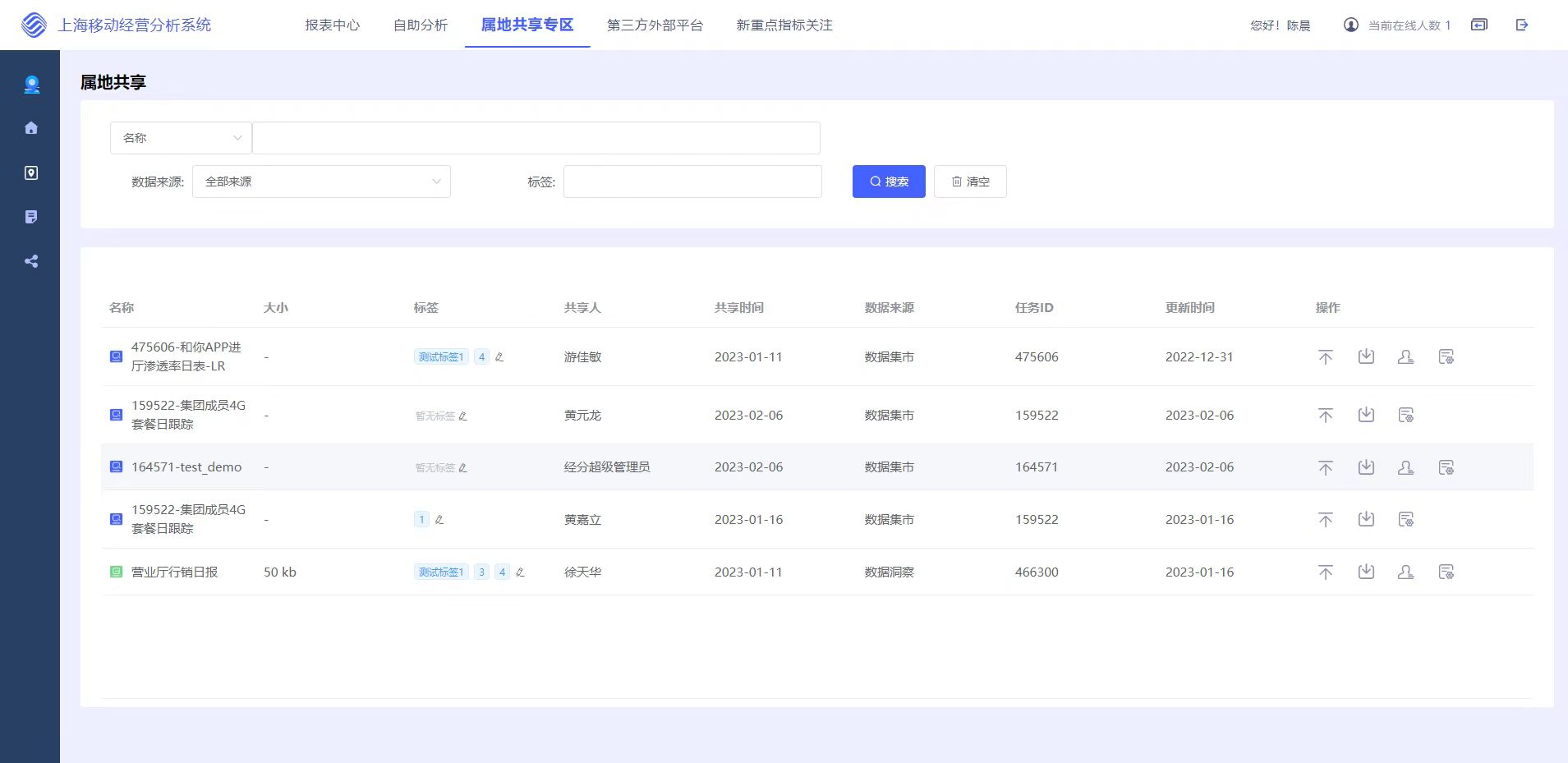Click tag 1 in 黄嘉立's row
Image resolution: width=1568 pixels, height=763 pixels.
point(421,520)
